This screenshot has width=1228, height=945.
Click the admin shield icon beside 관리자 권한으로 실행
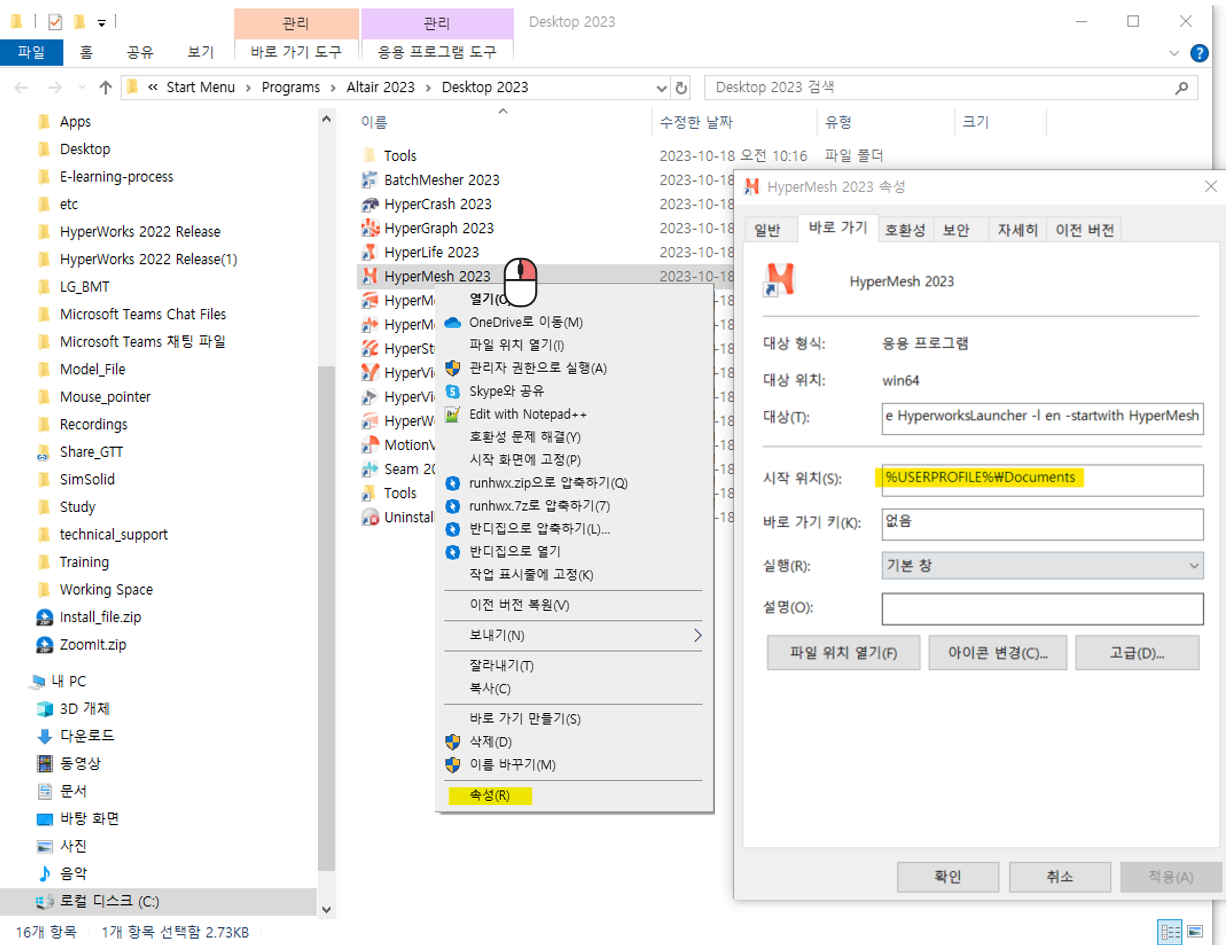tap(452, 368)
